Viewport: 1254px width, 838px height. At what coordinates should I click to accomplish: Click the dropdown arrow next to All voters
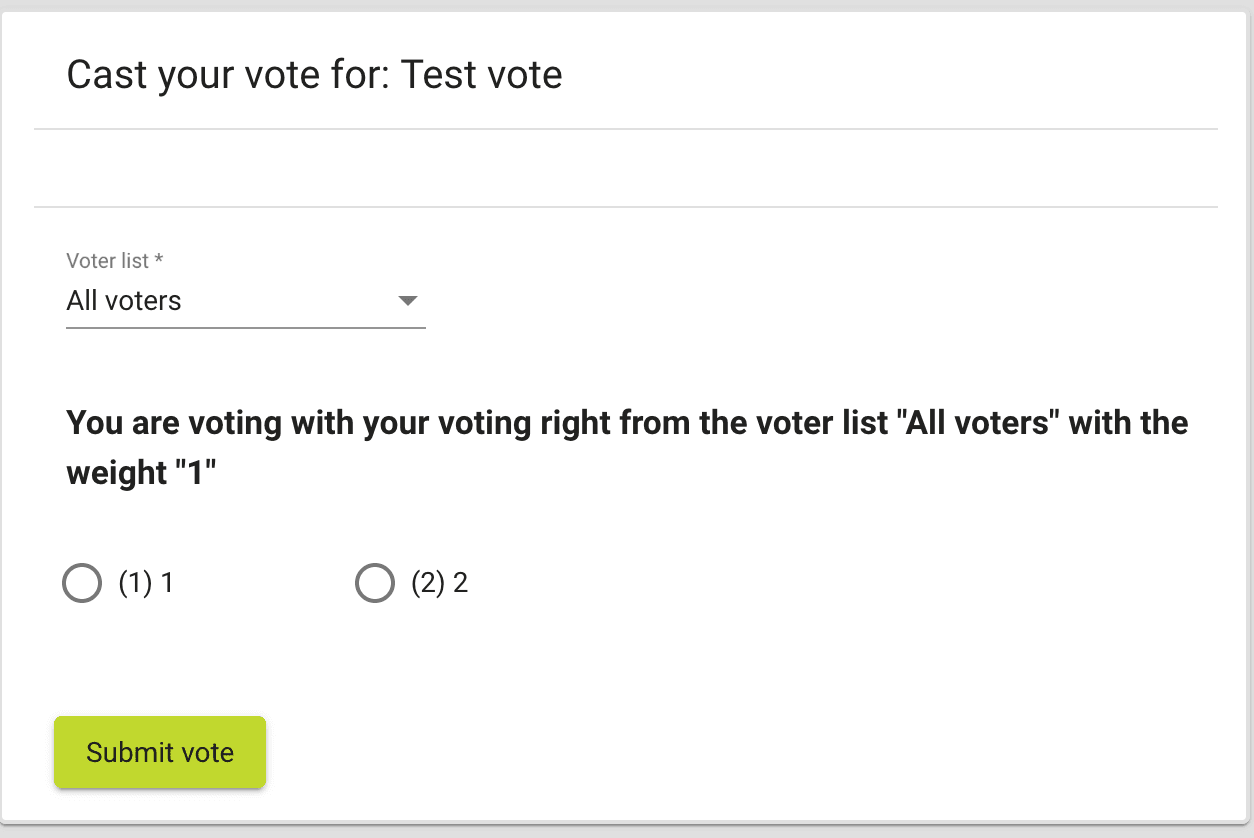click(x=408, y=301)
